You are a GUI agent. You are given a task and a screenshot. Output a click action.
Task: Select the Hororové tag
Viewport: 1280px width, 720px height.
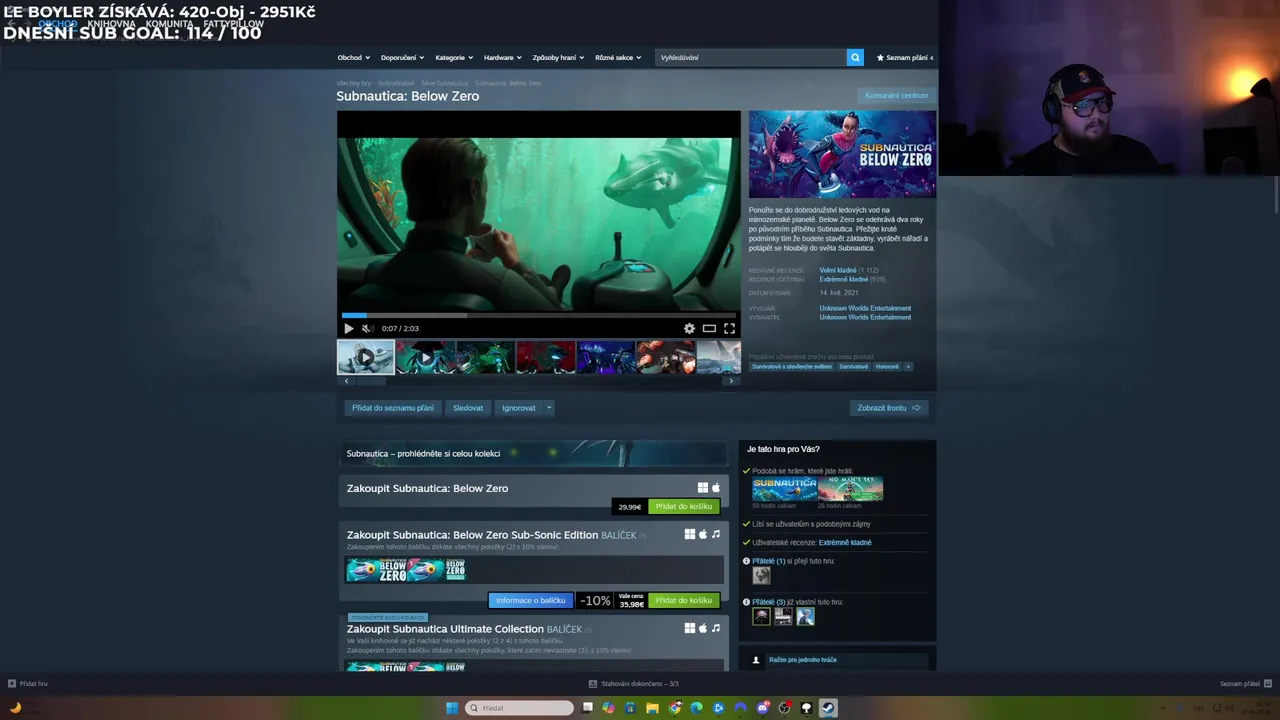(887, 367)
